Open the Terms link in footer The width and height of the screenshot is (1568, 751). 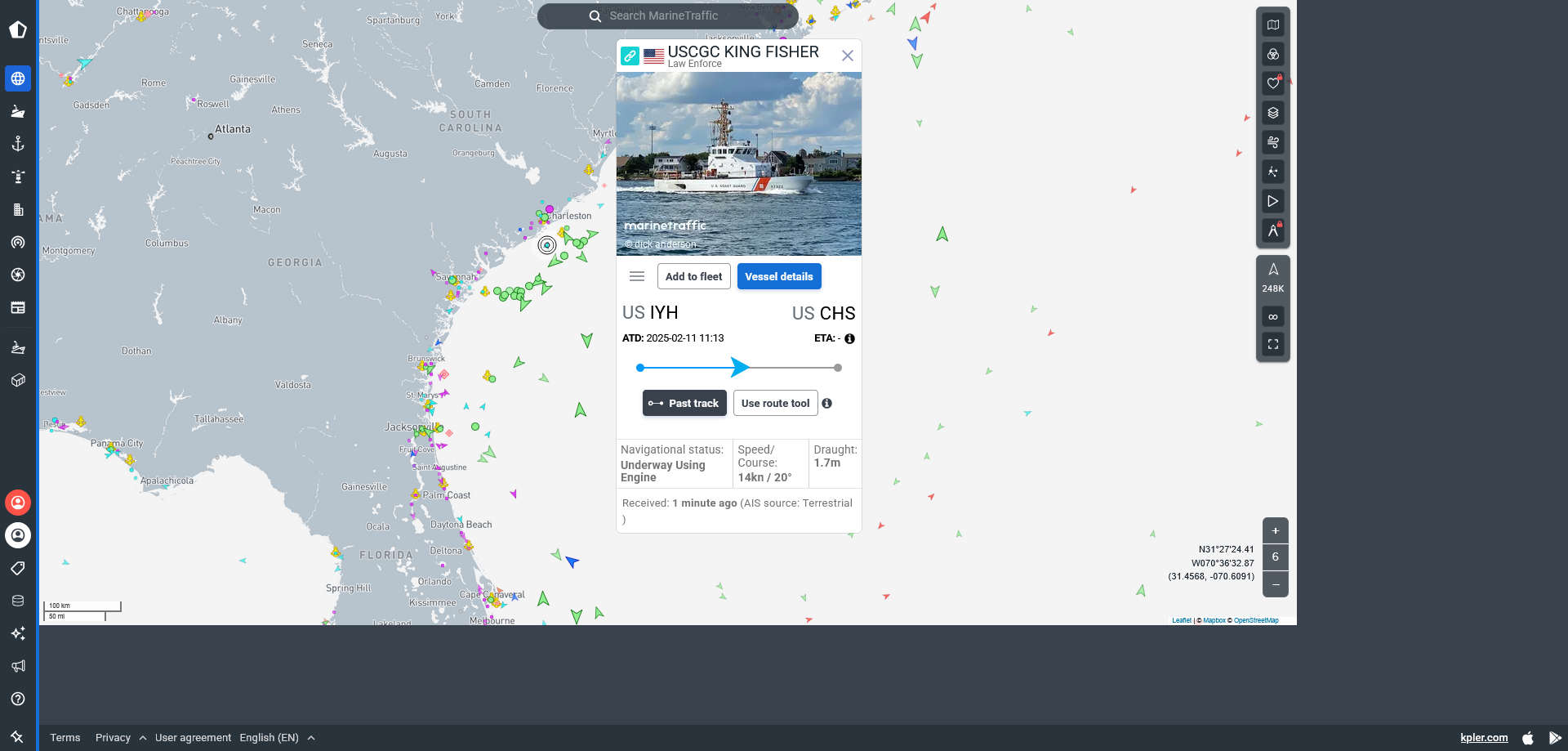65,737
